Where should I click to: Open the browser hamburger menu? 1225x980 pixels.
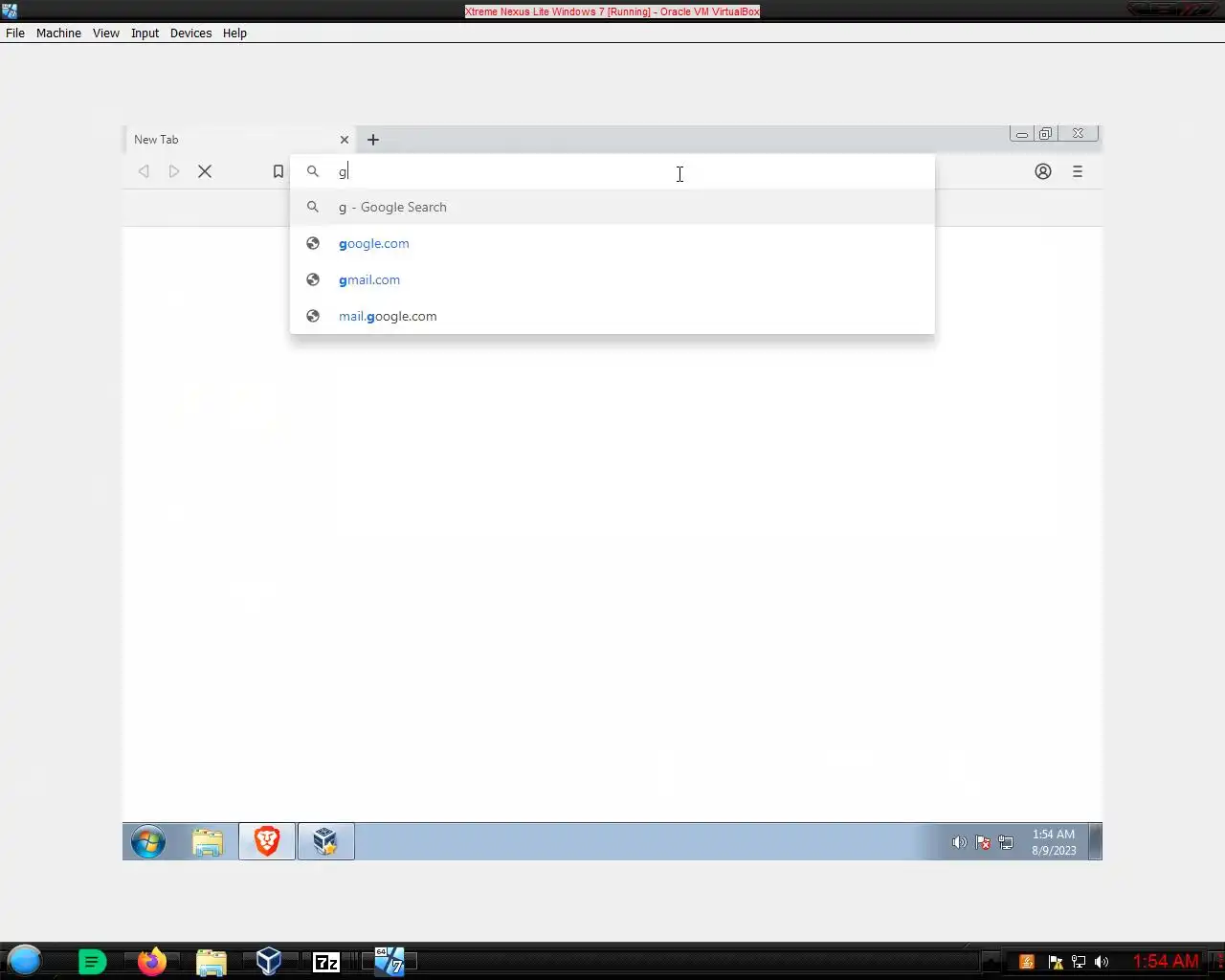pos(1078,171)
